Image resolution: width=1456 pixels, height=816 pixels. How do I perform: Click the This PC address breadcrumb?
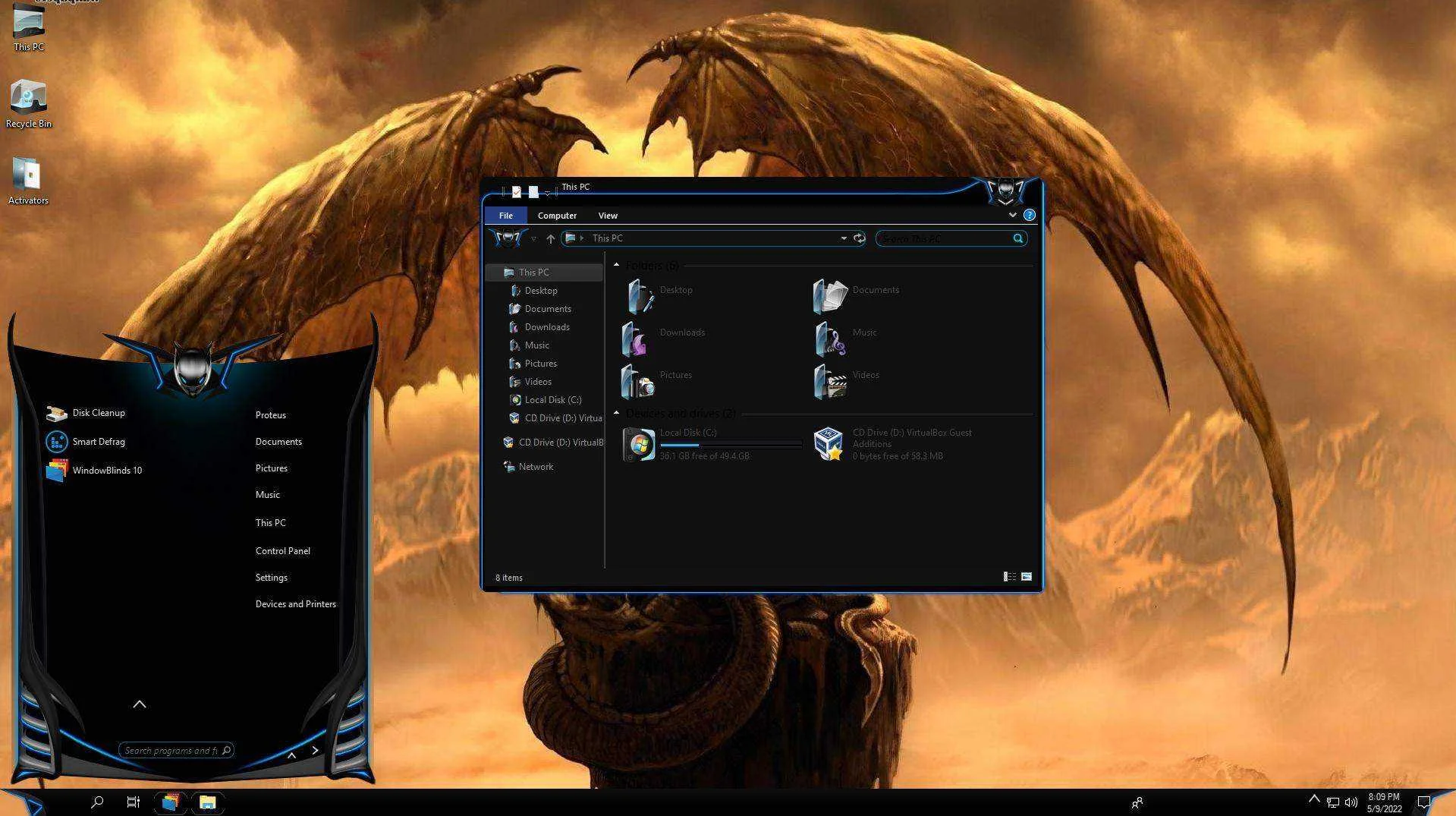[x=608, y=238]
